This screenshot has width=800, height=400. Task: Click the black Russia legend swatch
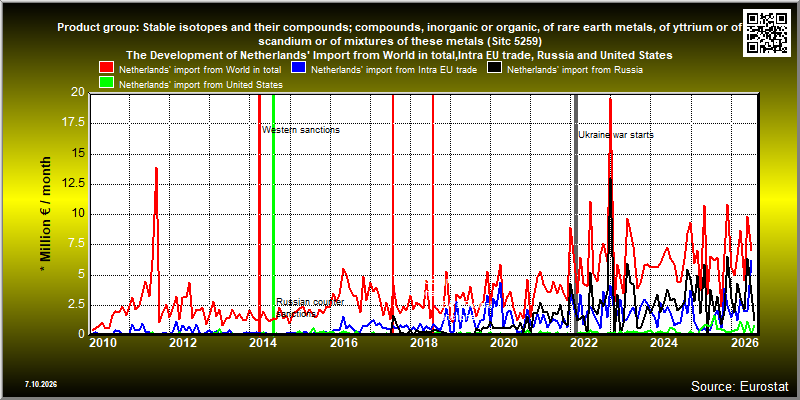494,69
